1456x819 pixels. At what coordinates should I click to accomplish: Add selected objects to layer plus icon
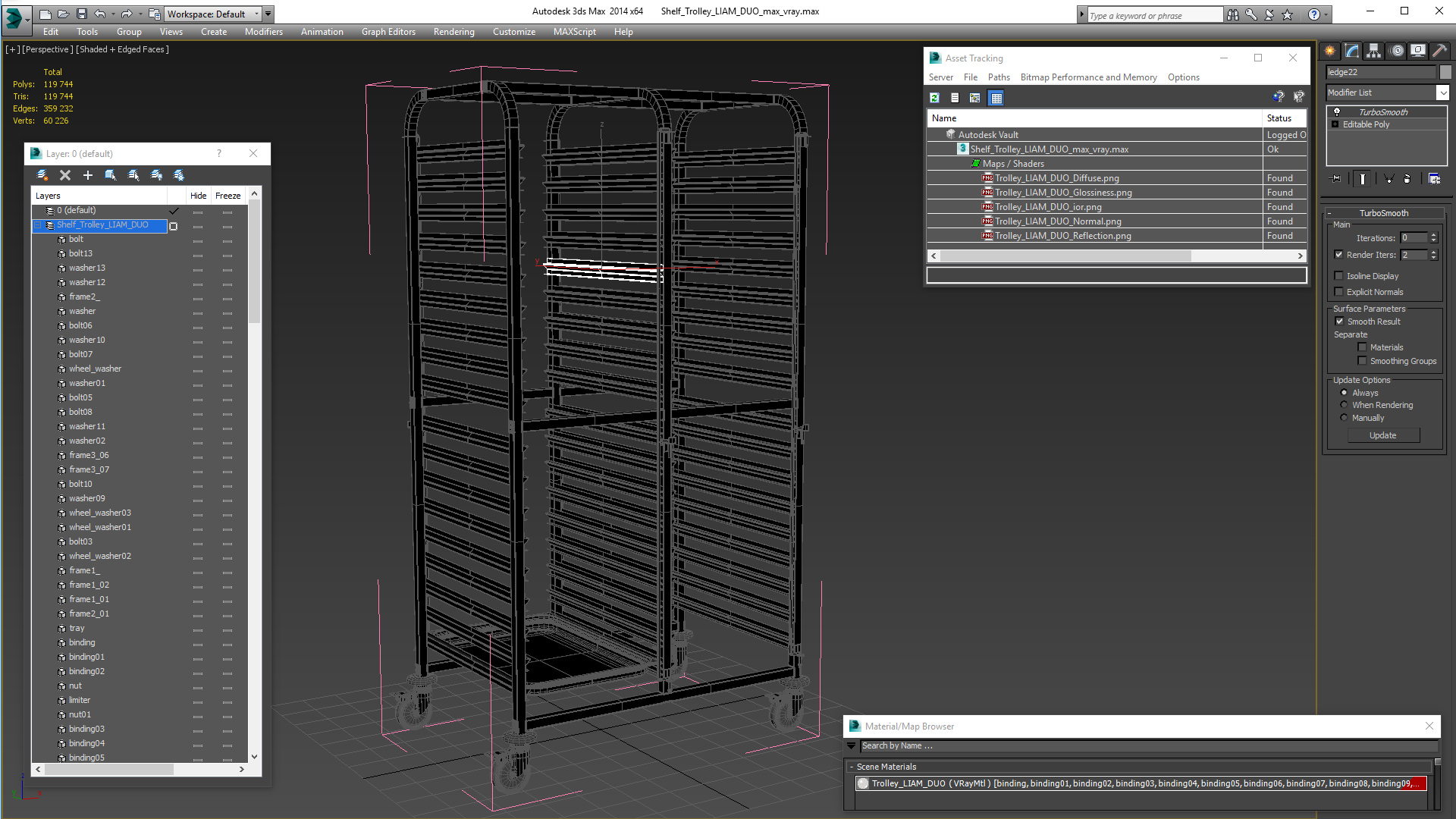[88, 175]
